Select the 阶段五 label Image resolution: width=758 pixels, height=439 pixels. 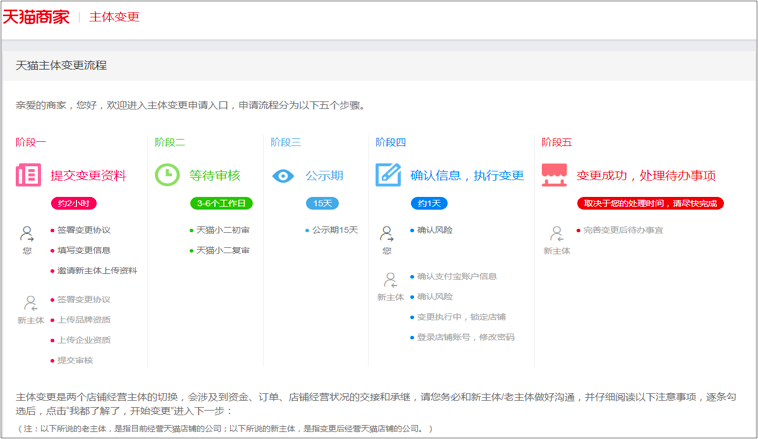pos(556,142)
